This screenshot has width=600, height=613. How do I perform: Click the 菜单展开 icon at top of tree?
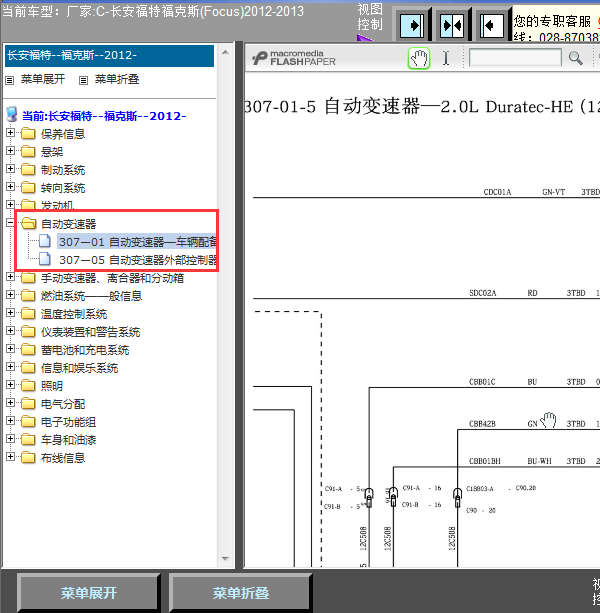tap(9, 80)
